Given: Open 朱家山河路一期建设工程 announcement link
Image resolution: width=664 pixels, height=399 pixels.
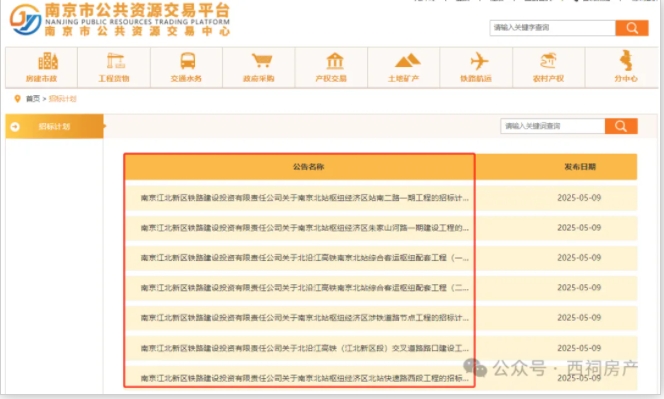Looking at the screenshot, I should tap(304, 228).
